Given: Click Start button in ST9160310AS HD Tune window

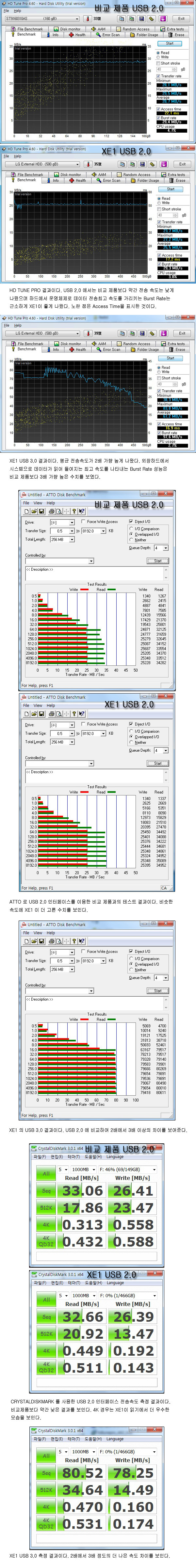Looking at the screenshot, I should (x=170, y=43).
